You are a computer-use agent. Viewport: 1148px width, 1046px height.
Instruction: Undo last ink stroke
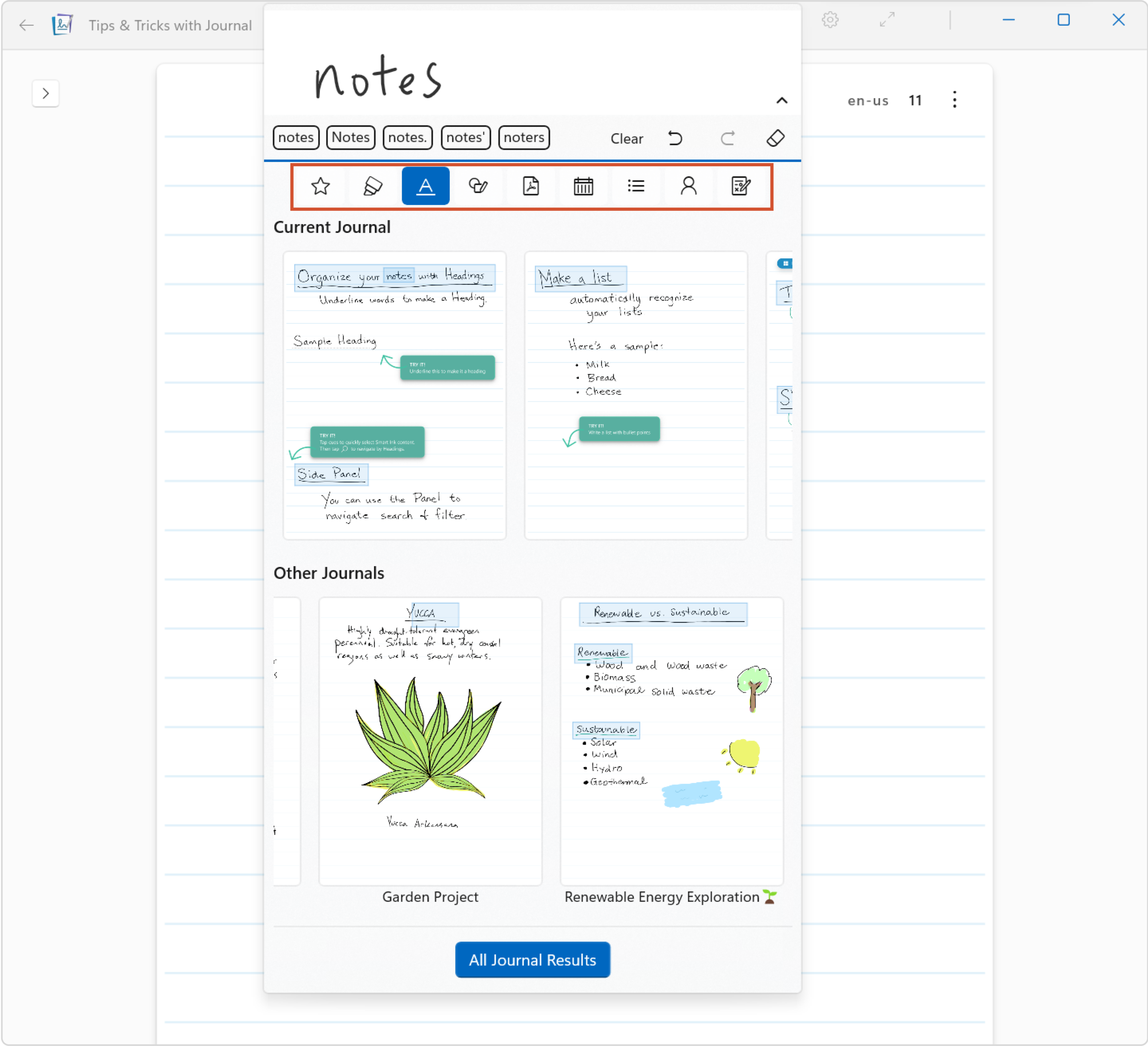(x=675, y=138)
